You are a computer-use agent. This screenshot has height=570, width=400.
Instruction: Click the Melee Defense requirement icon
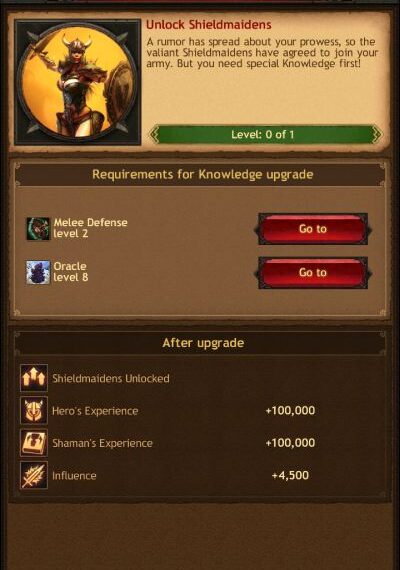coord(38,228)
